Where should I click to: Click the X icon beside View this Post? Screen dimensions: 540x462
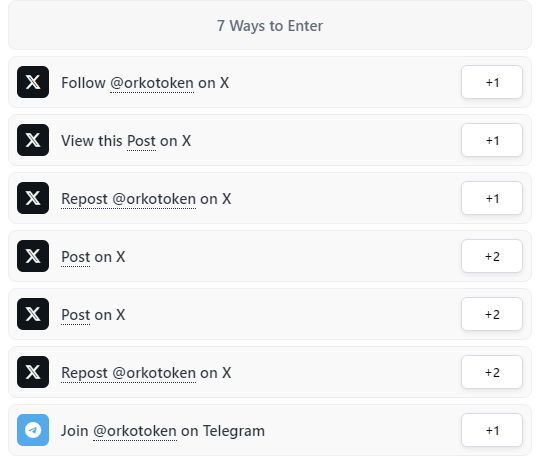[33, 140]
